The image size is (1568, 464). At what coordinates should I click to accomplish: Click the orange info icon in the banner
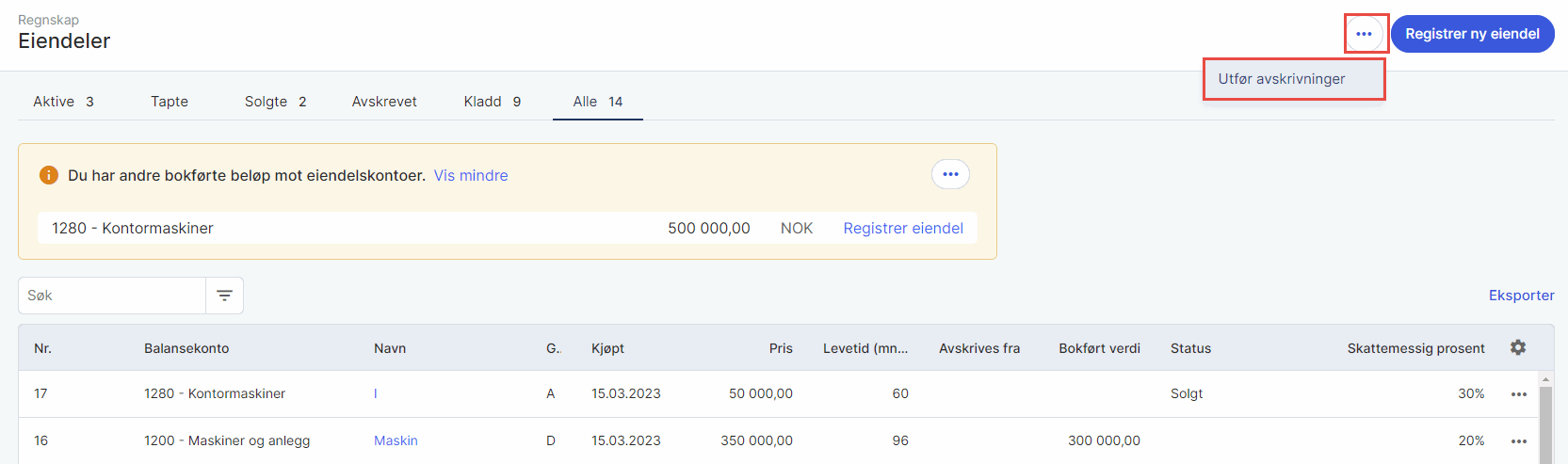click(49, 175)
